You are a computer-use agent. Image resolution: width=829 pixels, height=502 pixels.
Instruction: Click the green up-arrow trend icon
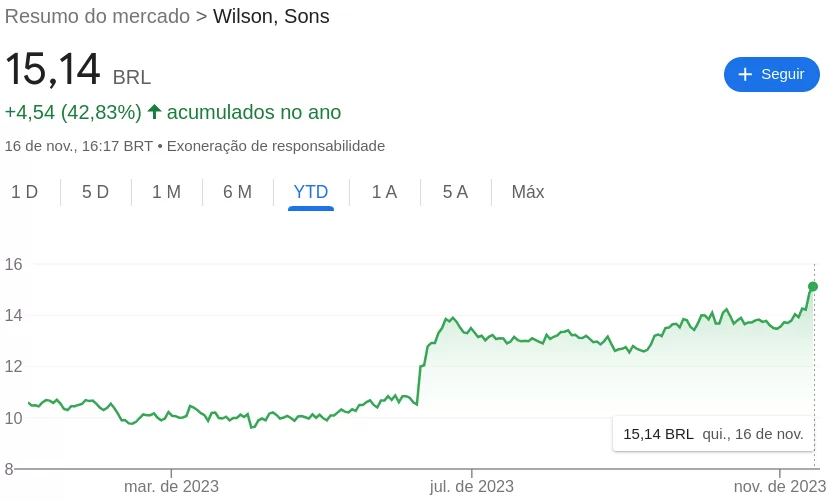pos(154,111)
